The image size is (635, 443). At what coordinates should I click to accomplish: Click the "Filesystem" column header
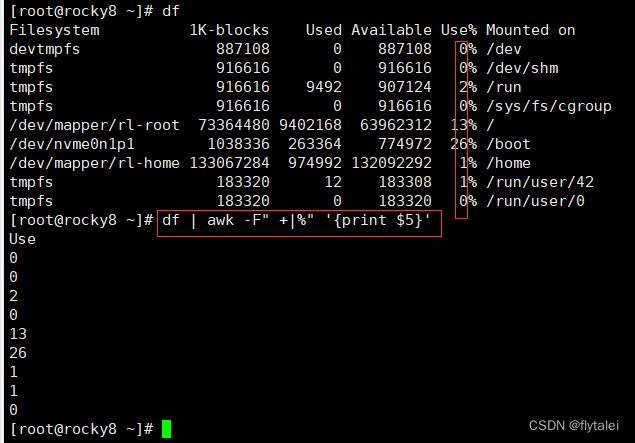pyautogui.click(x=54, y=30)
